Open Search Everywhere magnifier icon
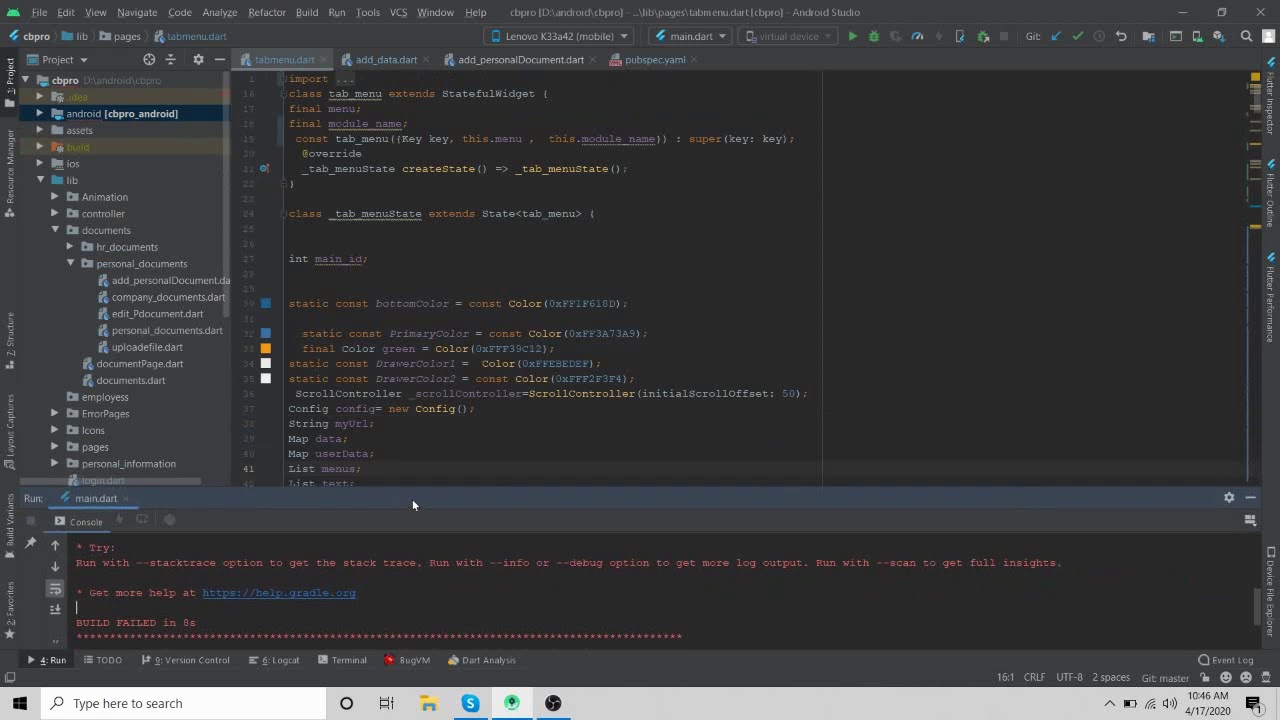Screen dimensions: 1280x720 point(1246,36)
